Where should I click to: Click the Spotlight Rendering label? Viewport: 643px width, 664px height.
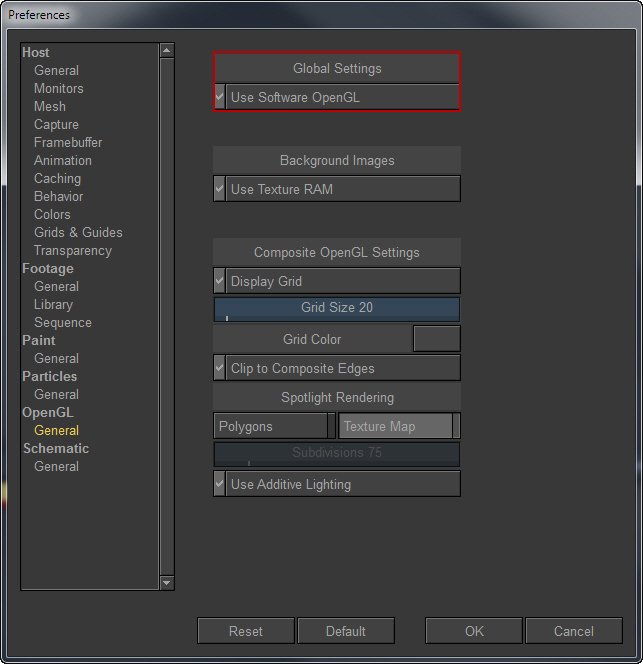tap(337, 397)
